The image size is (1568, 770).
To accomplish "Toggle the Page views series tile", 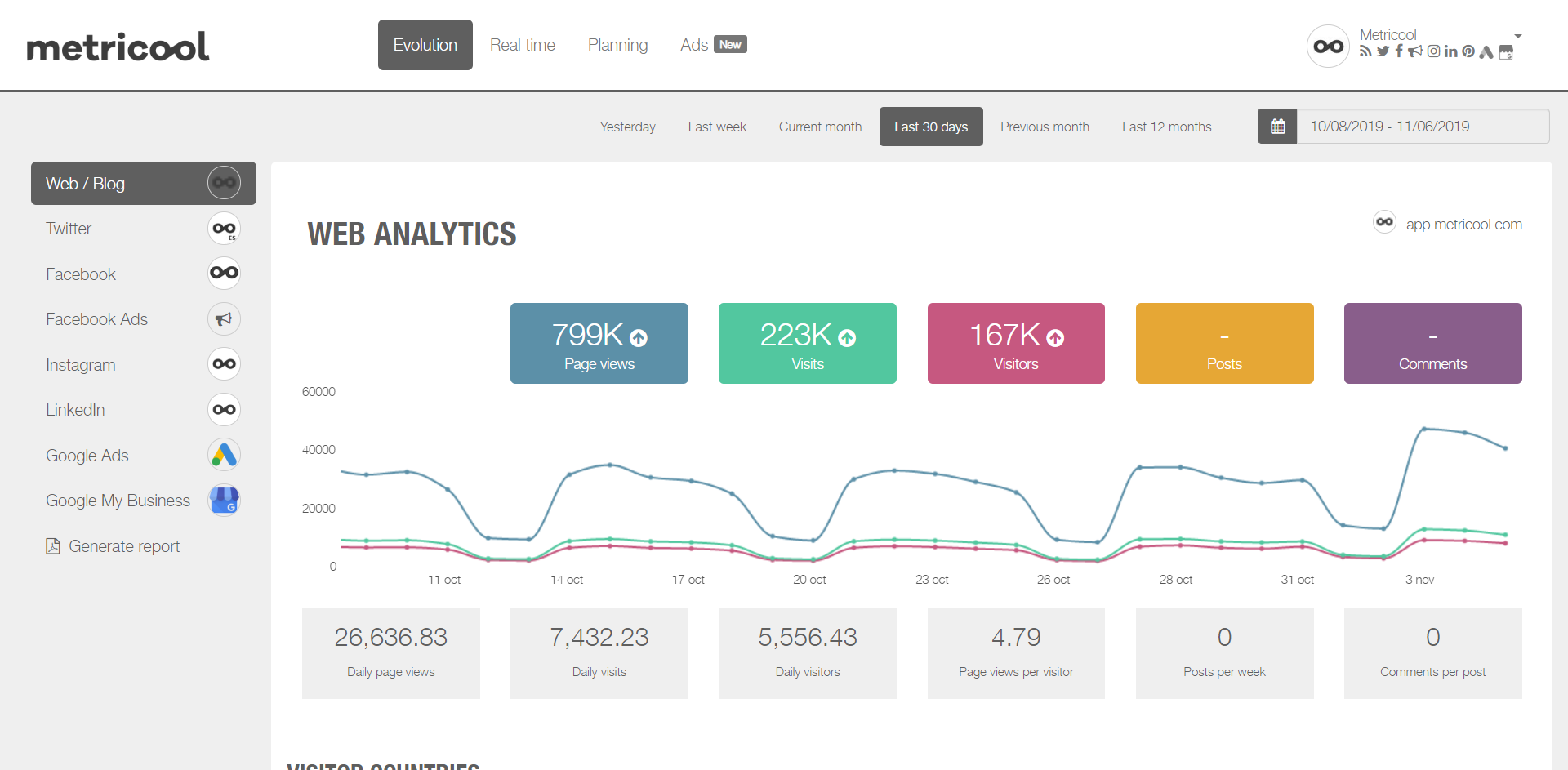I will pos(599,343).
